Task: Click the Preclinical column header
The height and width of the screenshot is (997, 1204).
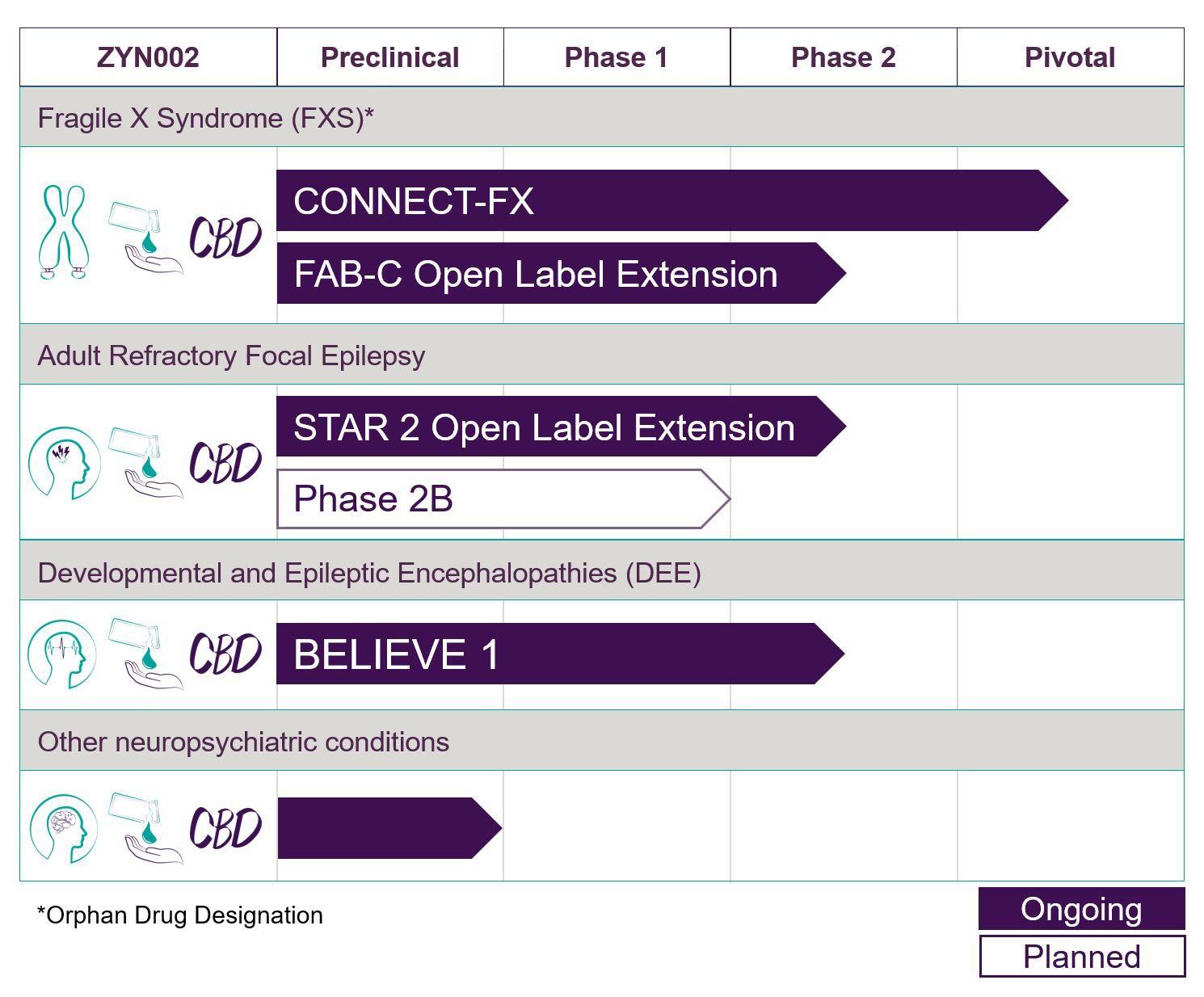Action: [x=390, y=57]
